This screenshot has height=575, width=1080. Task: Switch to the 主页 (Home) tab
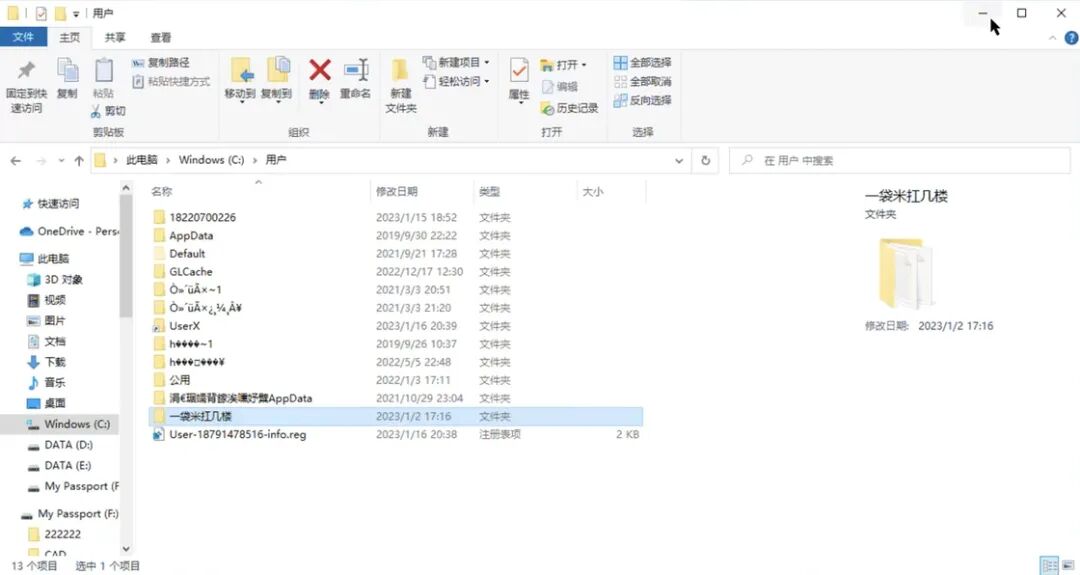pyautogui.click(x=70, y=38)
